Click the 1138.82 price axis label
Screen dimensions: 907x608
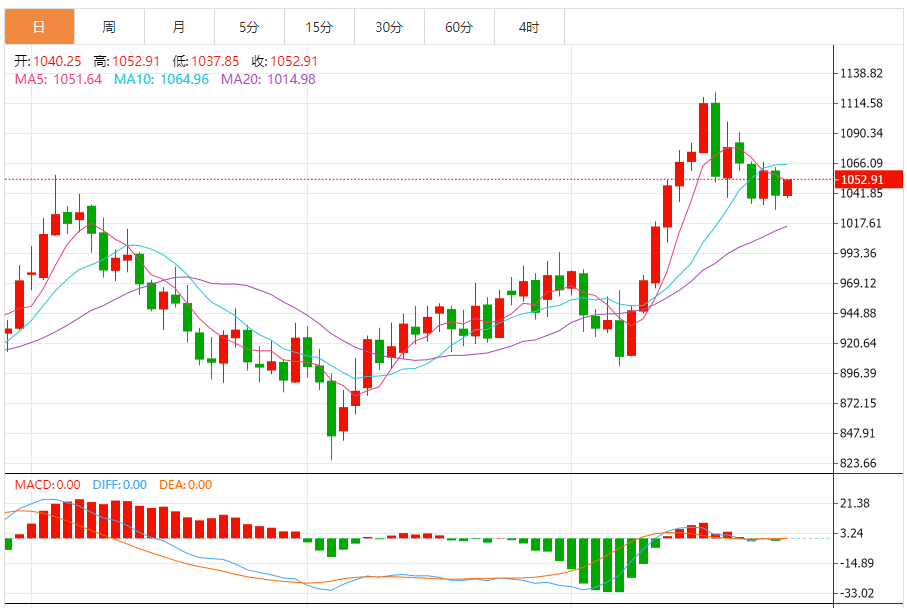tap(861, 73)
